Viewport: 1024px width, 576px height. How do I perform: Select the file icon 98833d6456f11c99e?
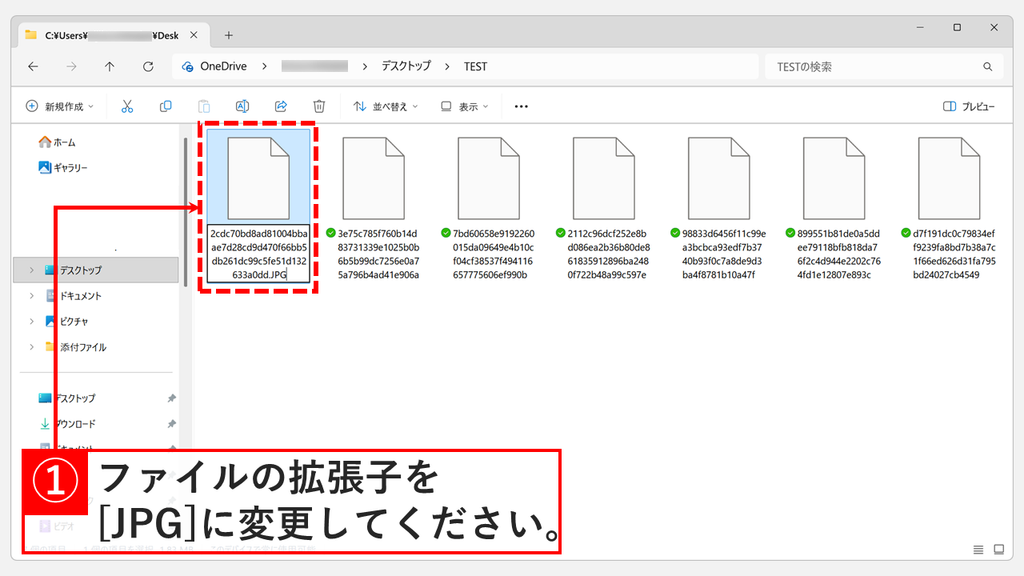point(719,178)
